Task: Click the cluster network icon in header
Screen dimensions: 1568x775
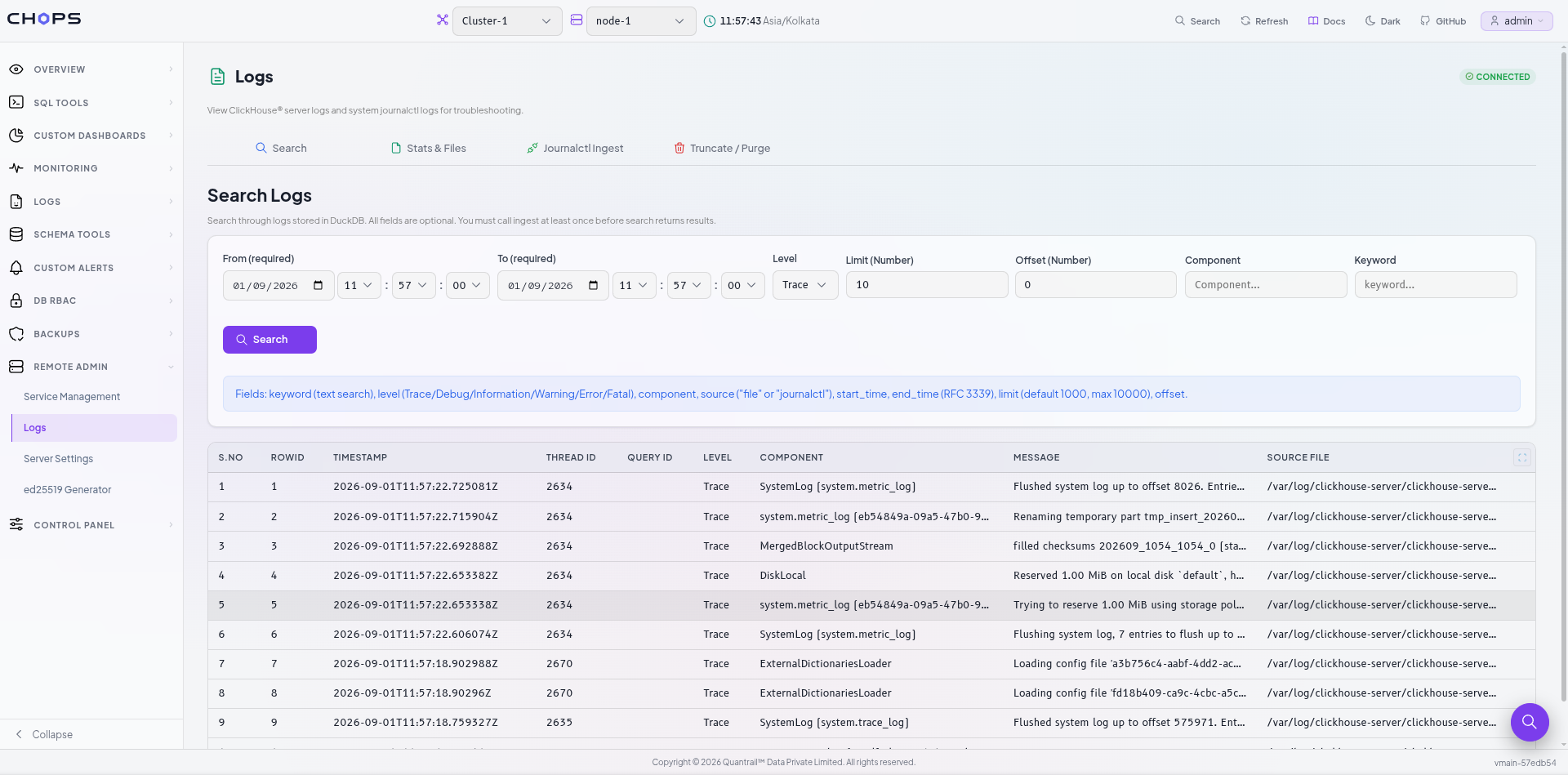Action: point(443,20)
